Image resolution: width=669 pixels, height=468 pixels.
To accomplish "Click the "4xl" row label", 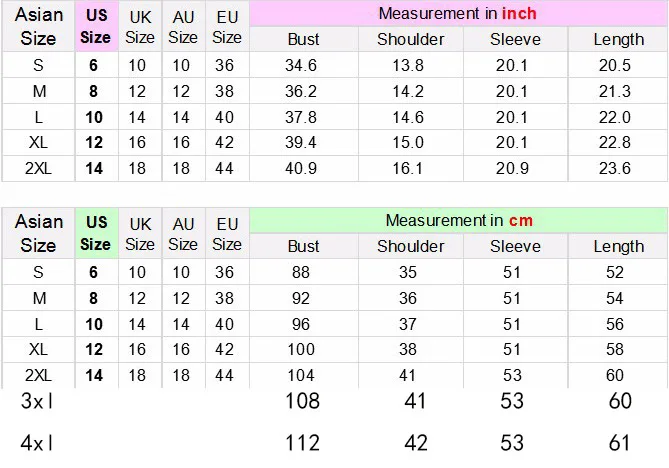I will point(38,442).
